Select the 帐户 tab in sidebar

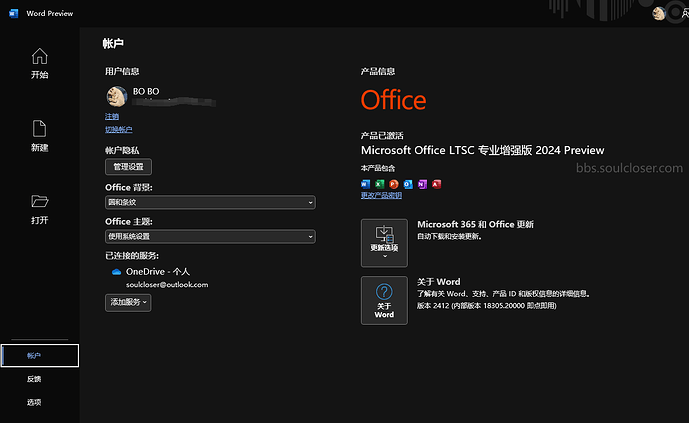(x=40, y=355)
